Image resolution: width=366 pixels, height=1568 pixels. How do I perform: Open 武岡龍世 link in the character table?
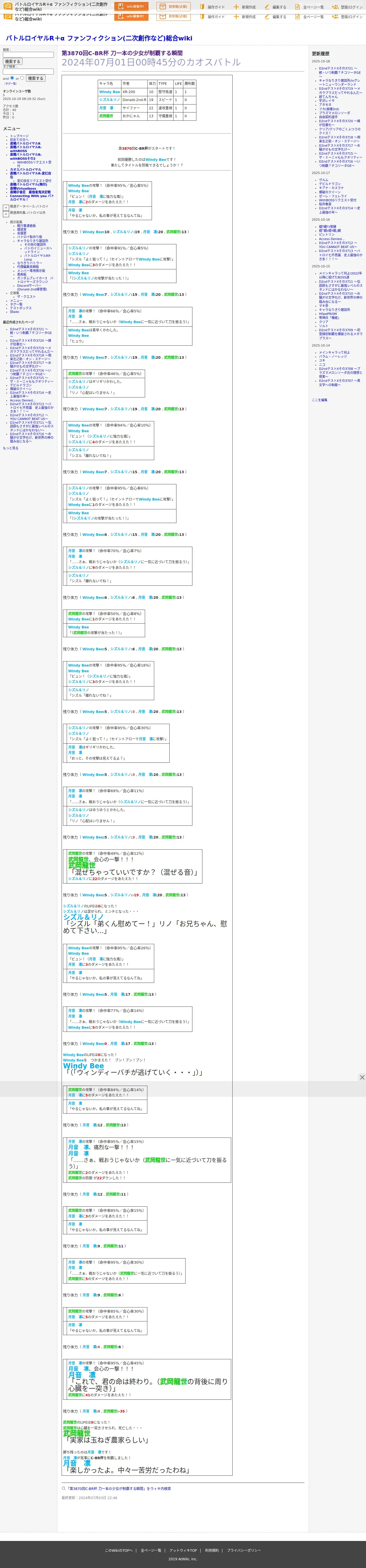106,116
